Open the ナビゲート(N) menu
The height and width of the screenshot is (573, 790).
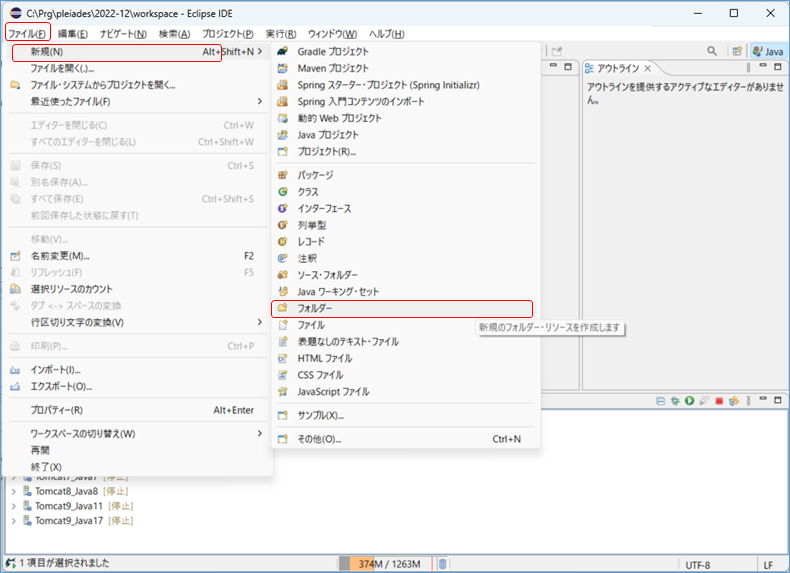[123, 34]
